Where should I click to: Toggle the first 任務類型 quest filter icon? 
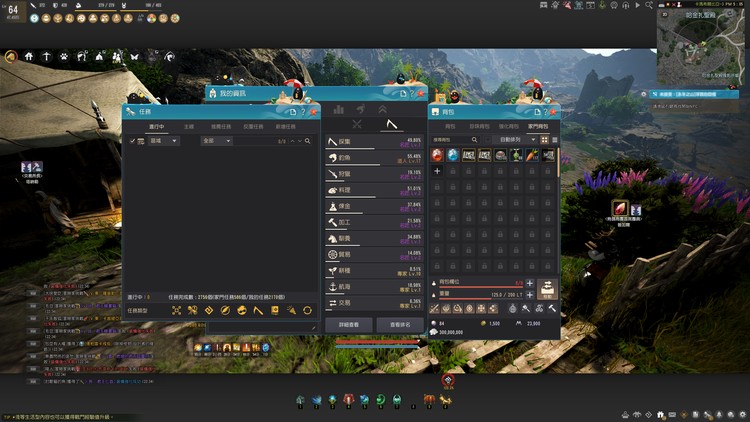click(x=176, y=311)
